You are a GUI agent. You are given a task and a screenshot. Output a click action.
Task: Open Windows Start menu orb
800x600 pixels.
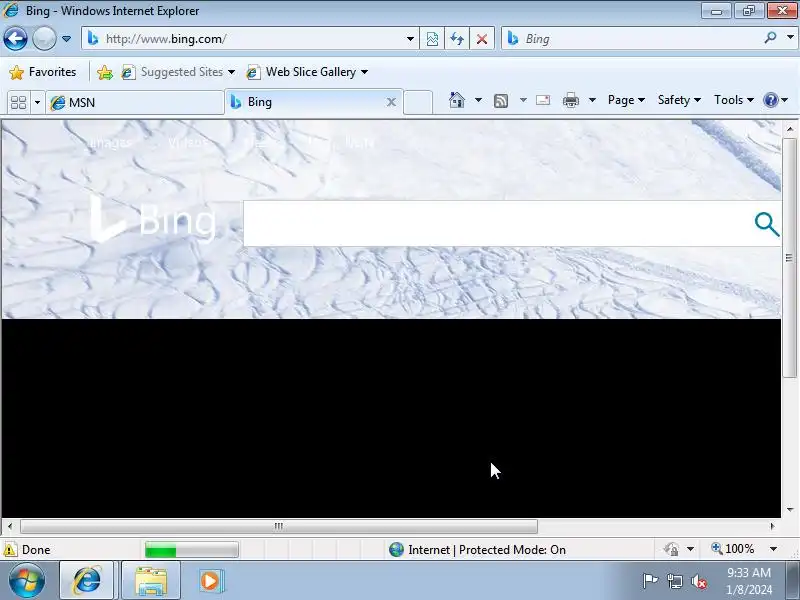(26, 580)
